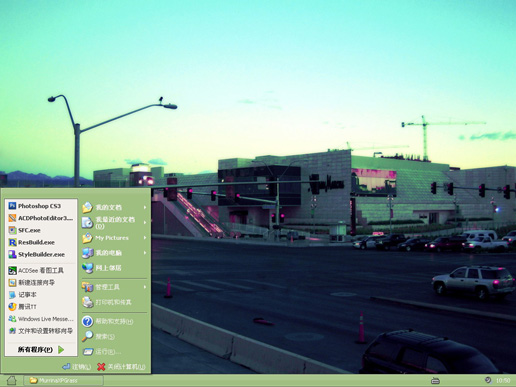Launch the 腾讯TT browser
516x387 pixels.
pyautogui.click(x=41, y=307)
